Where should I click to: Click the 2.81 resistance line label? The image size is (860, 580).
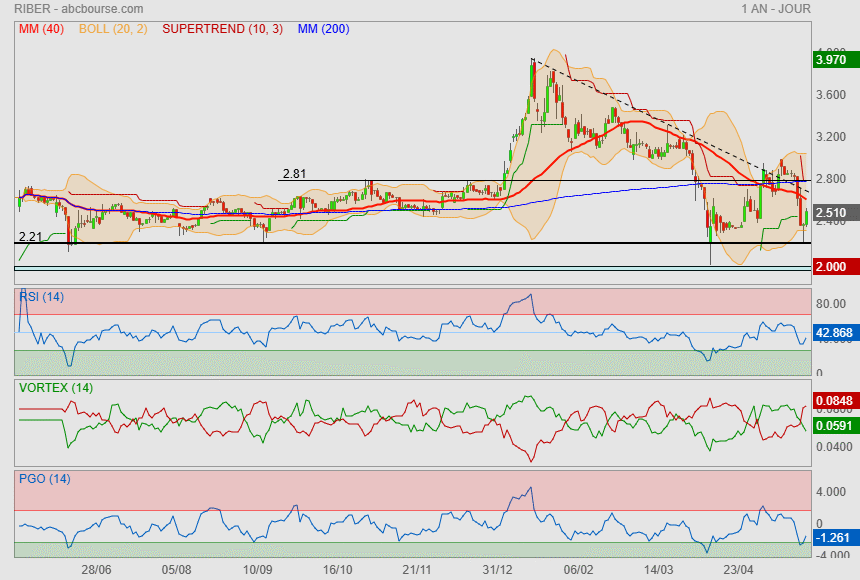[x=294, y=173]
